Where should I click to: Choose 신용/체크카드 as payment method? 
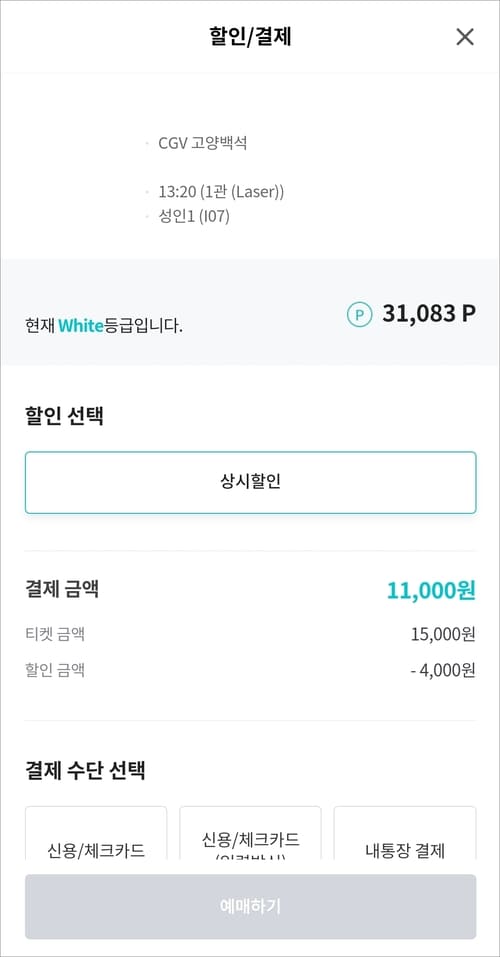point(96,834)
